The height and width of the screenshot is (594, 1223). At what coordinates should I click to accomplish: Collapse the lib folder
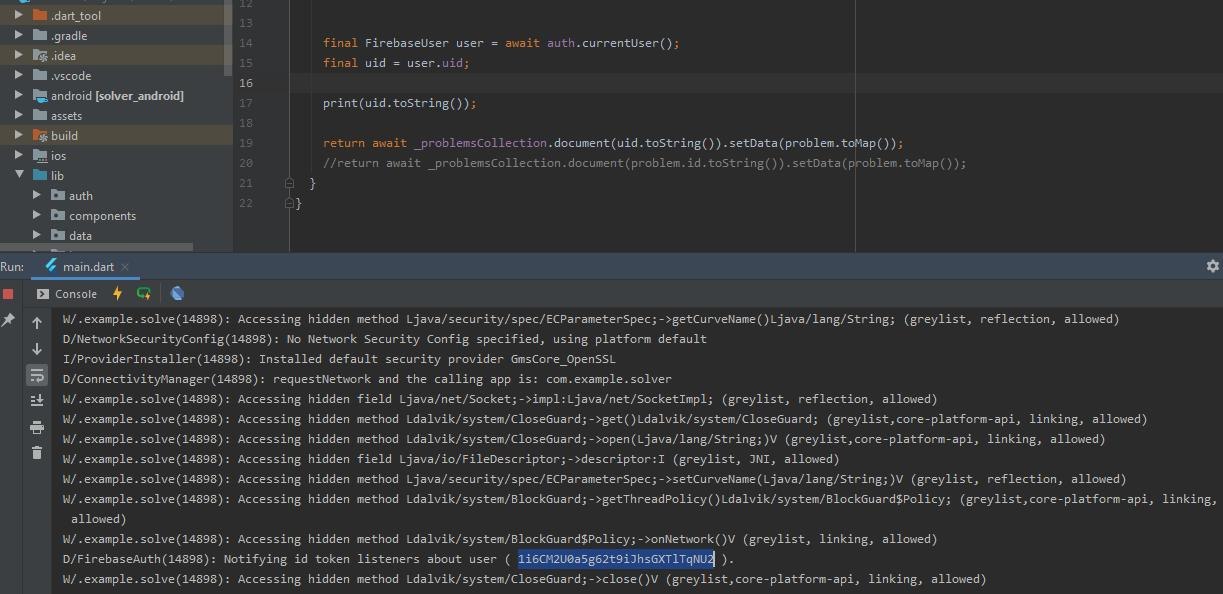tap(18, 176)
